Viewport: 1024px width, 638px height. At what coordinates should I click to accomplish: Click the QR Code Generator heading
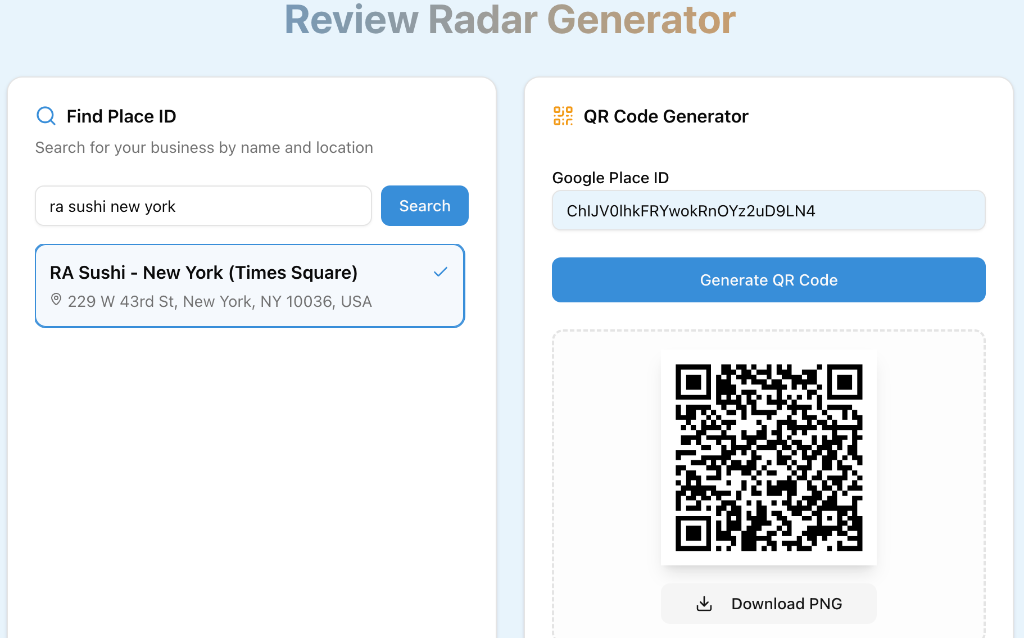(665, 116)
